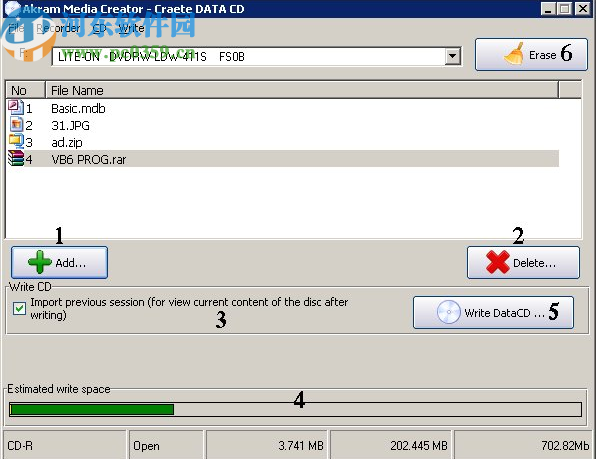Click the red X Delete icon
This screenshot has height=459, width=597.
(x=498, y=262)
